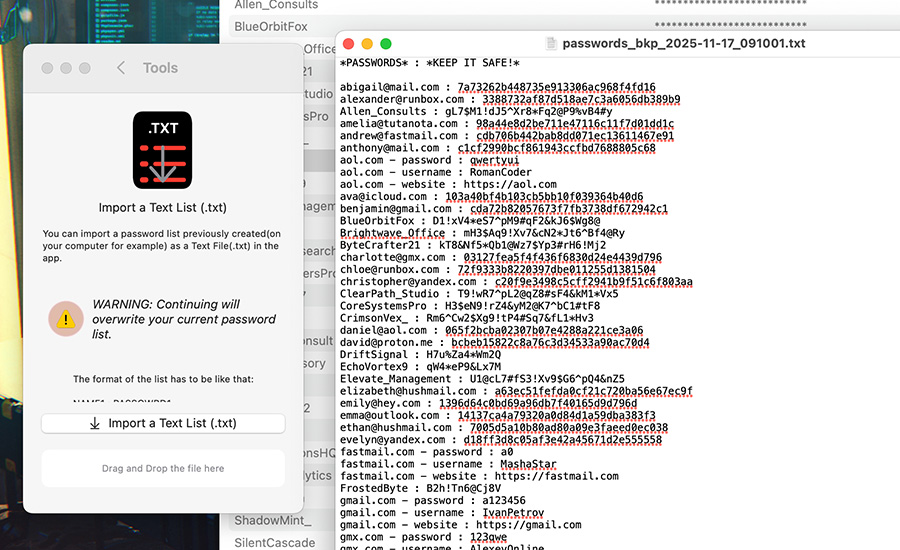Select ShadowMint_ row in background list
Screen dimensions: 900x550
coord(273,521)
